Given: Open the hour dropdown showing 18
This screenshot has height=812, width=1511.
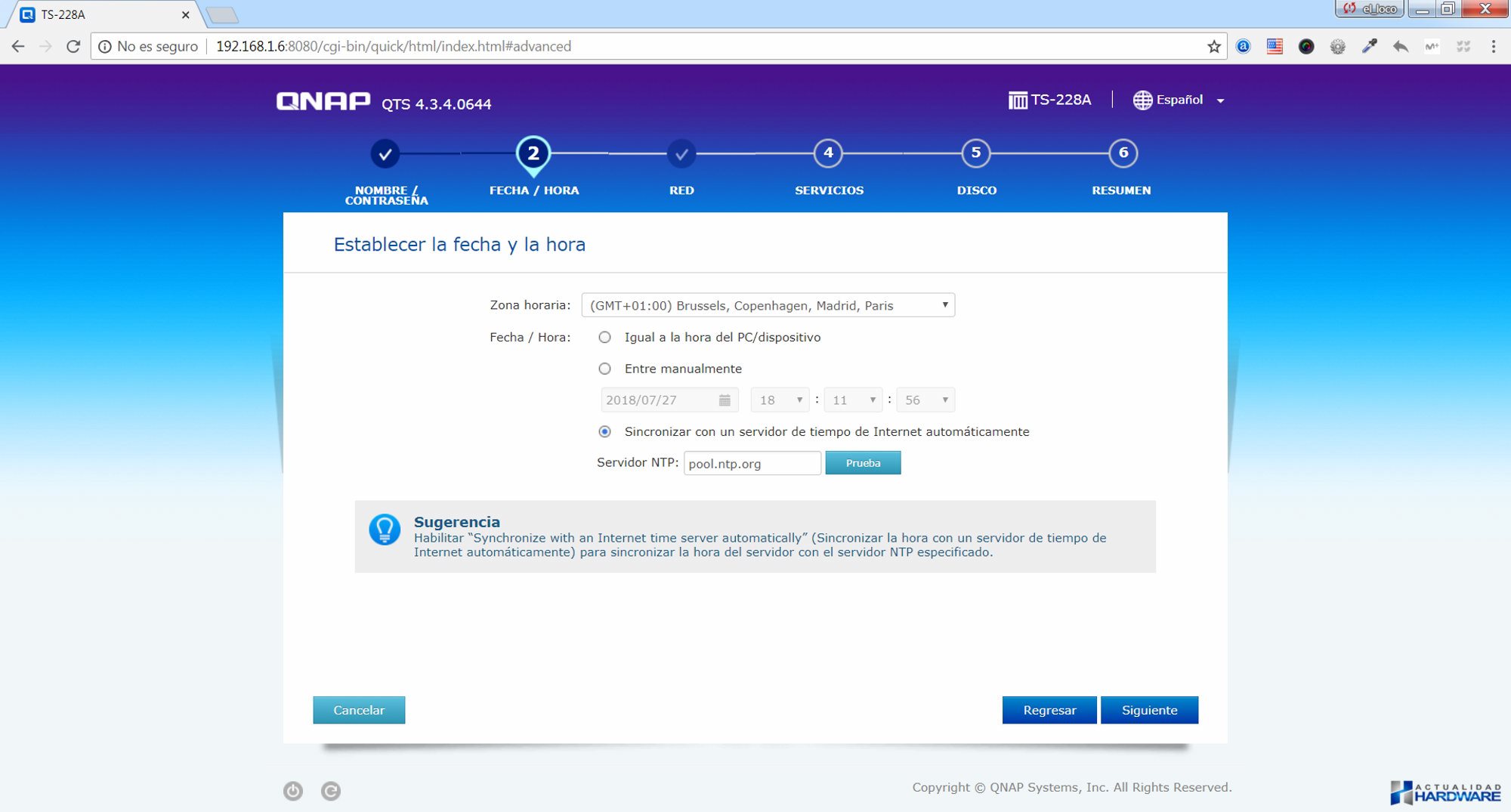Looking at the screenshot, I should pyautogui.click(x=780, y=400).
